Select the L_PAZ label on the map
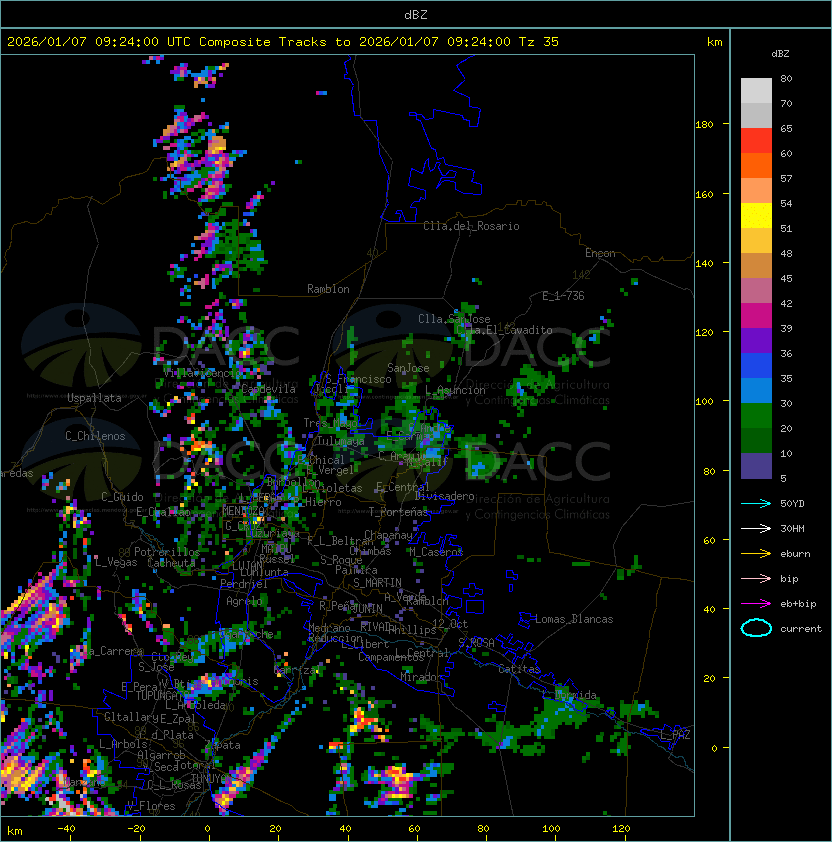Viewport: 832px width, 842px height. click(675, 735)
